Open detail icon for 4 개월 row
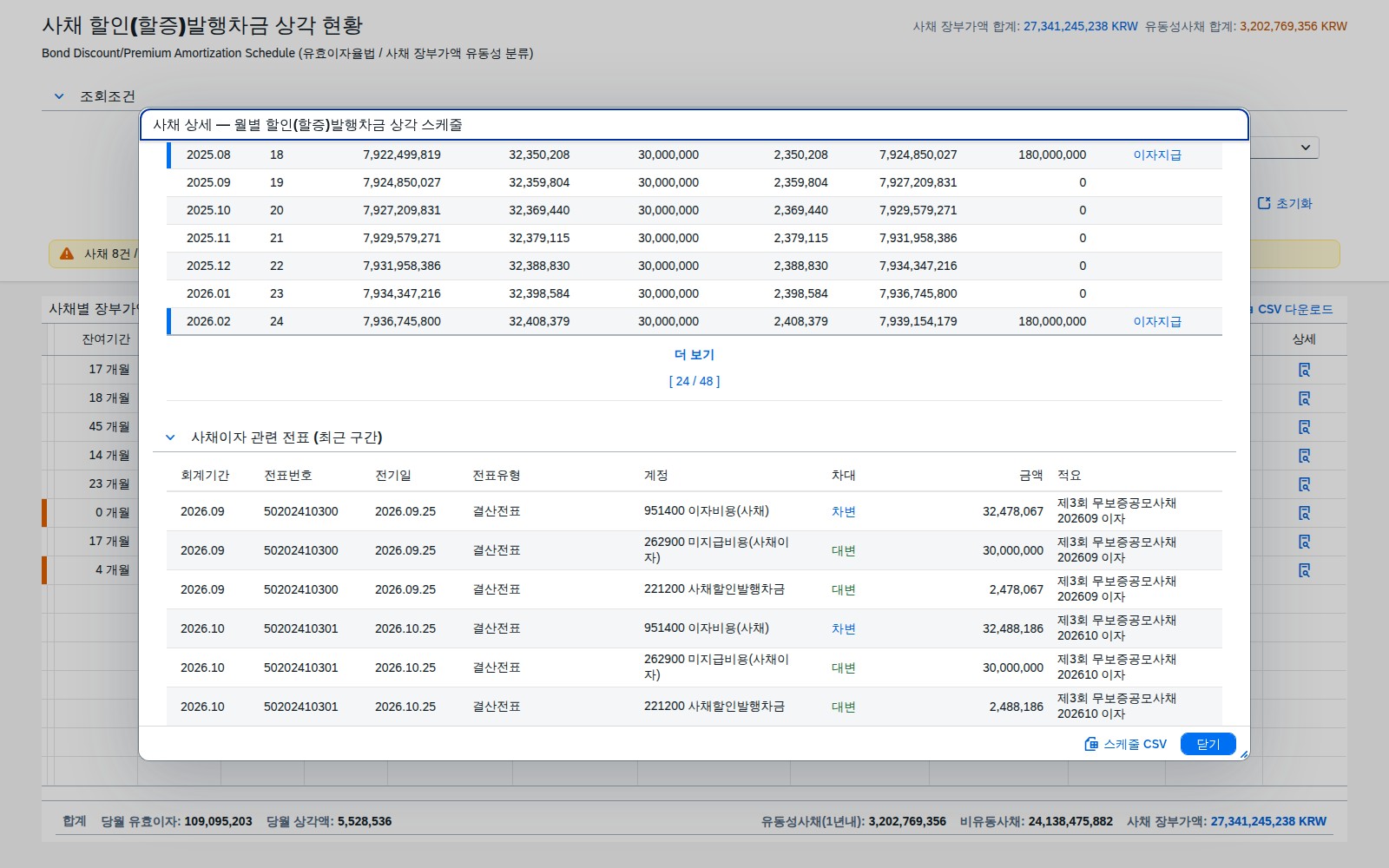Image resolution: width=1389 pixels, height=868 pixels. [x=1304, y=570]
